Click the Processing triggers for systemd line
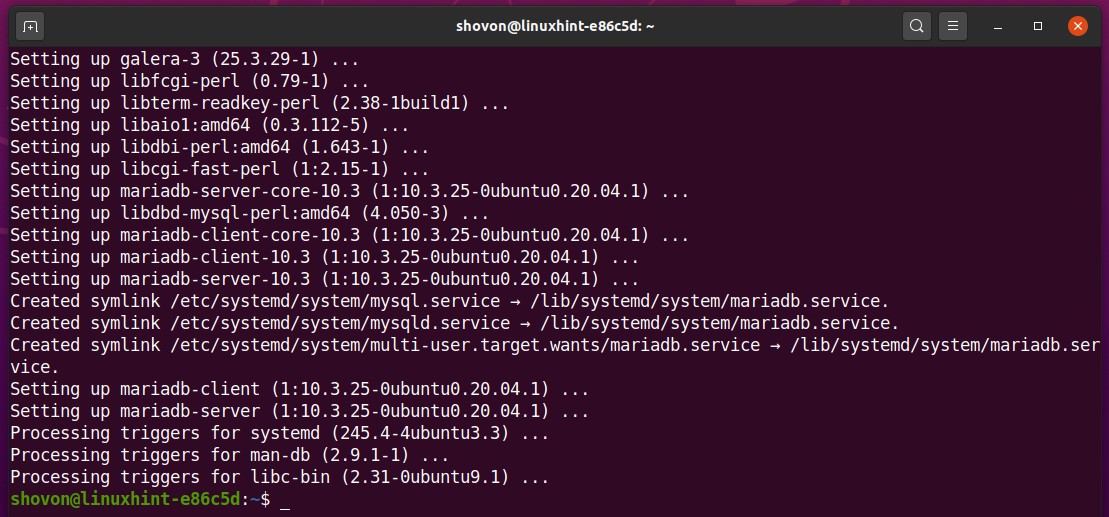The height and width of the screenshot is (517, 1109). 279,433
